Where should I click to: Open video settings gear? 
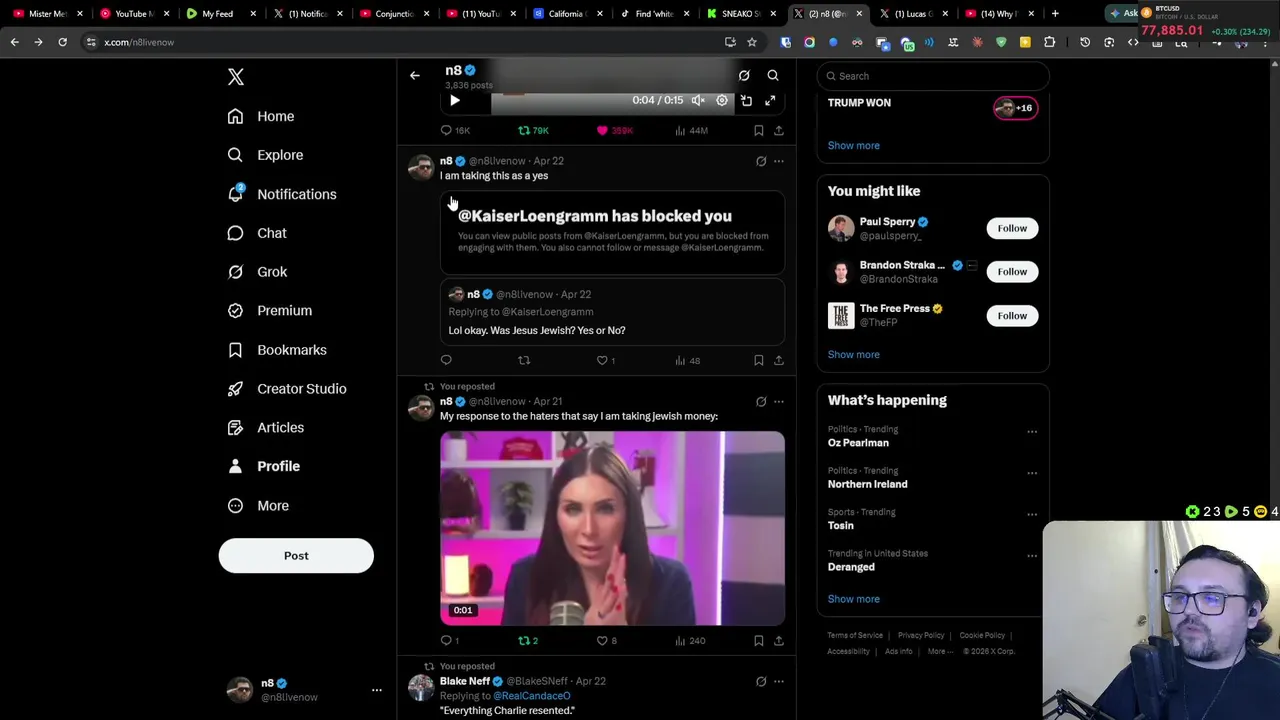(x=722, y=100)
